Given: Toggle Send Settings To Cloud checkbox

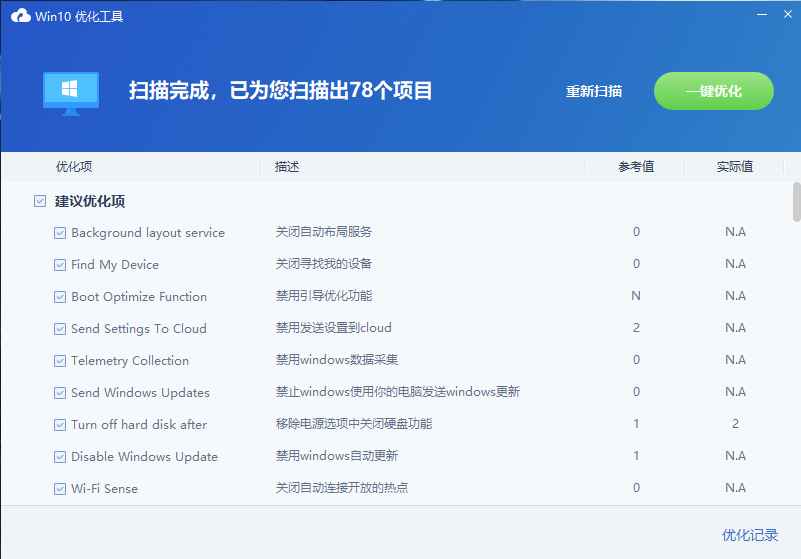Looking at the screenshot, I should click(x=60, y=329).
